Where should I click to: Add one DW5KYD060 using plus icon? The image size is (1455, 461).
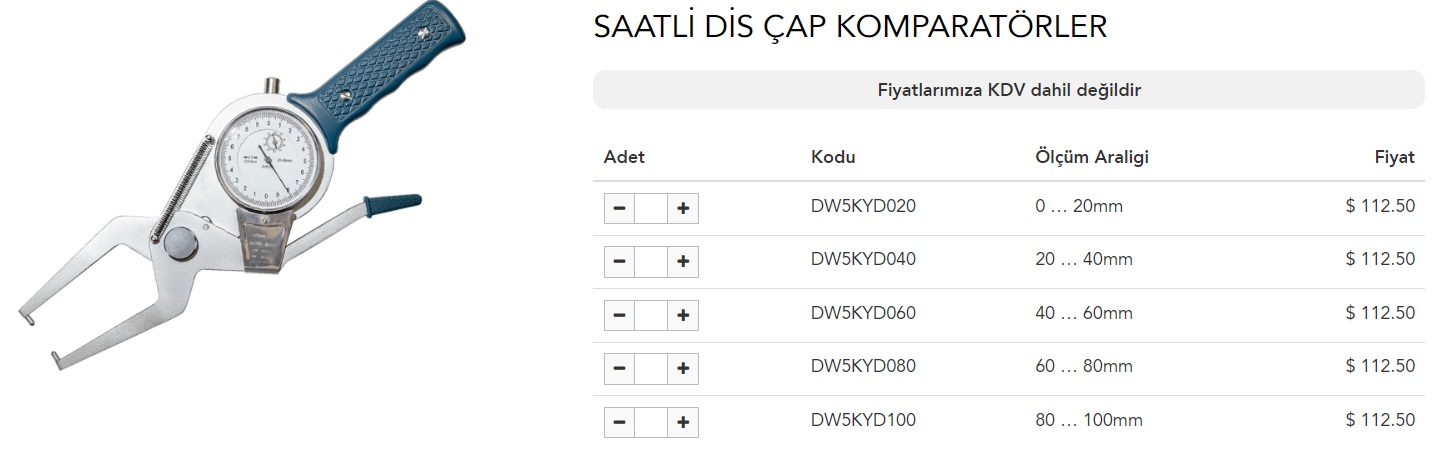(x=683, y=315)
